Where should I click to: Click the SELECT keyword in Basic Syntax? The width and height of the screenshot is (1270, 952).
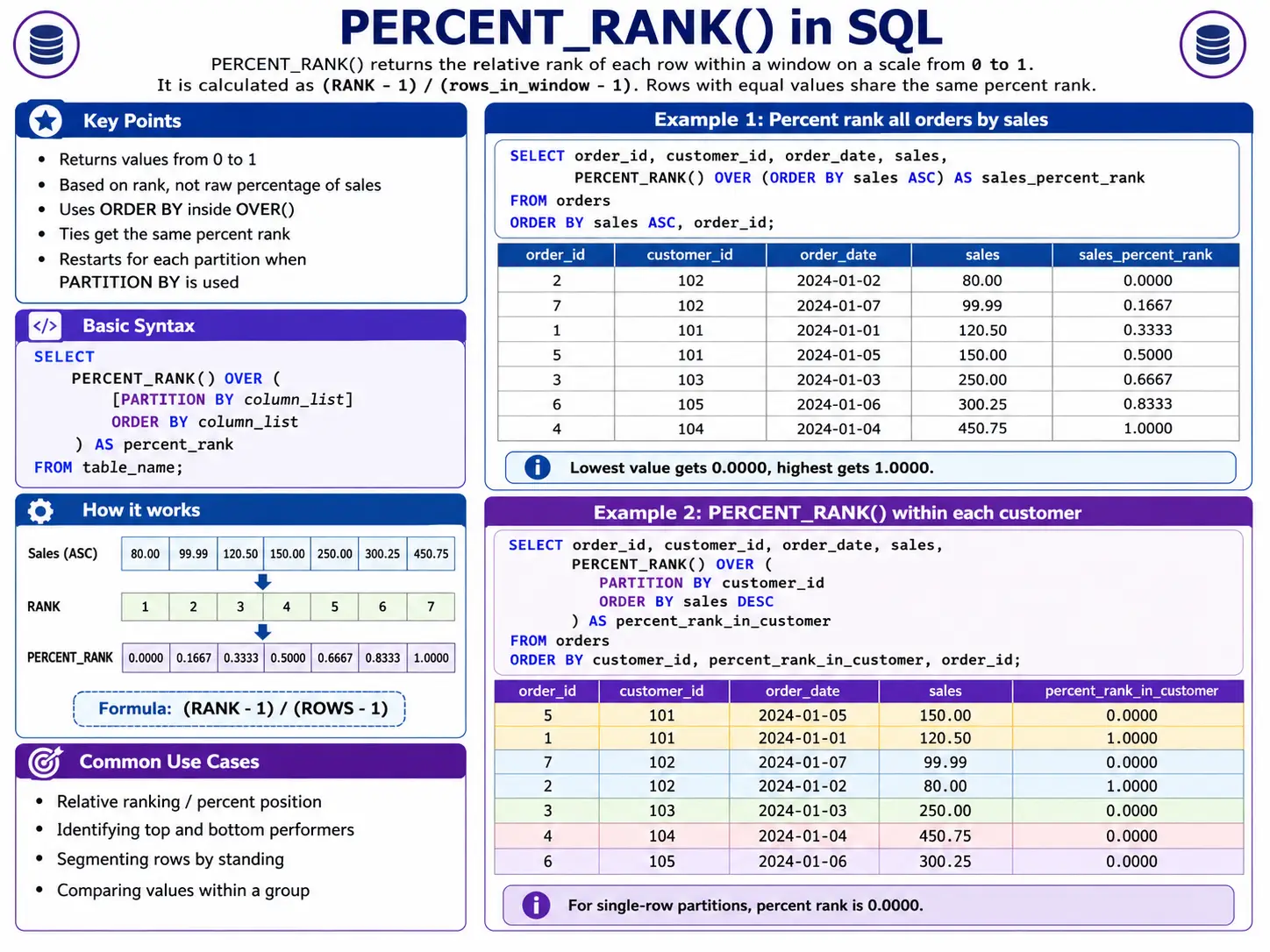pyautogui.click(x=64, y=357)
